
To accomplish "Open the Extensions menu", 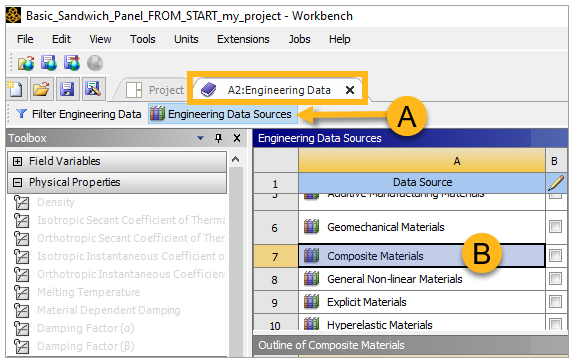I will pos(243,39).
